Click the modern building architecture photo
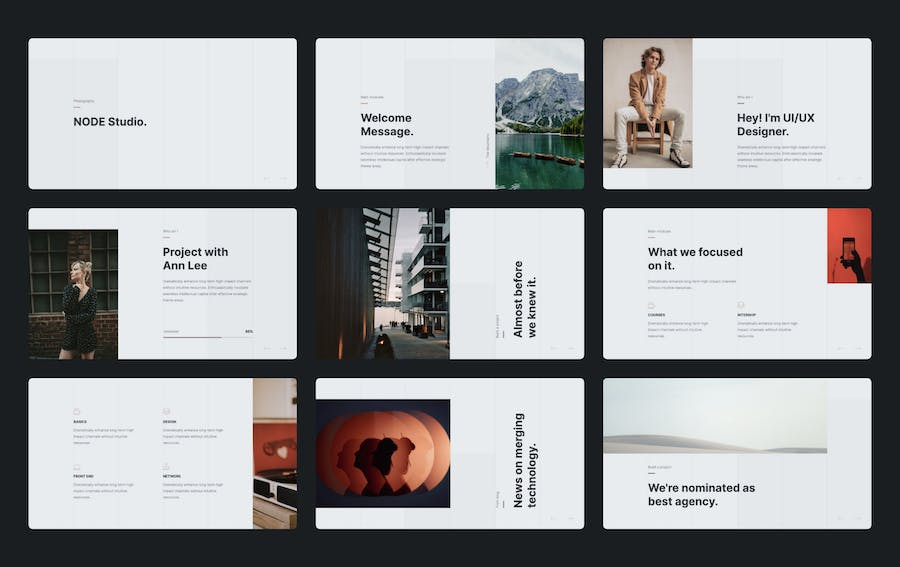 [x=383, y=283]
